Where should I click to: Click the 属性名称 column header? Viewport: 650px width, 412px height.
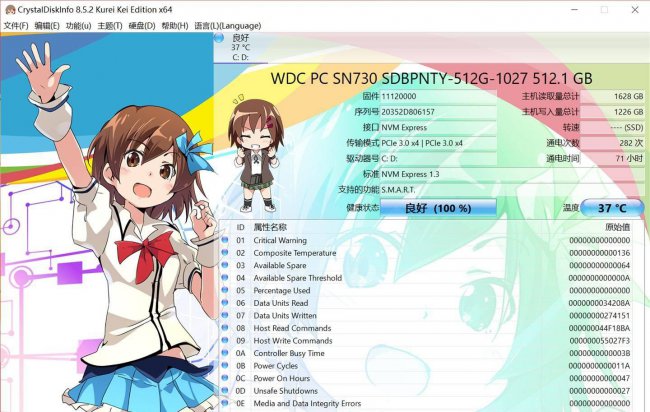click(x=270, y=227)
